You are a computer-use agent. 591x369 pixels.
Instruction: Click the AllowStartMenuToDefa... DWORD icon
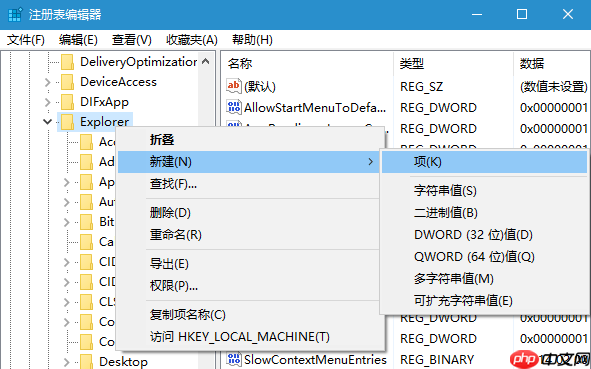coord(234,107)
